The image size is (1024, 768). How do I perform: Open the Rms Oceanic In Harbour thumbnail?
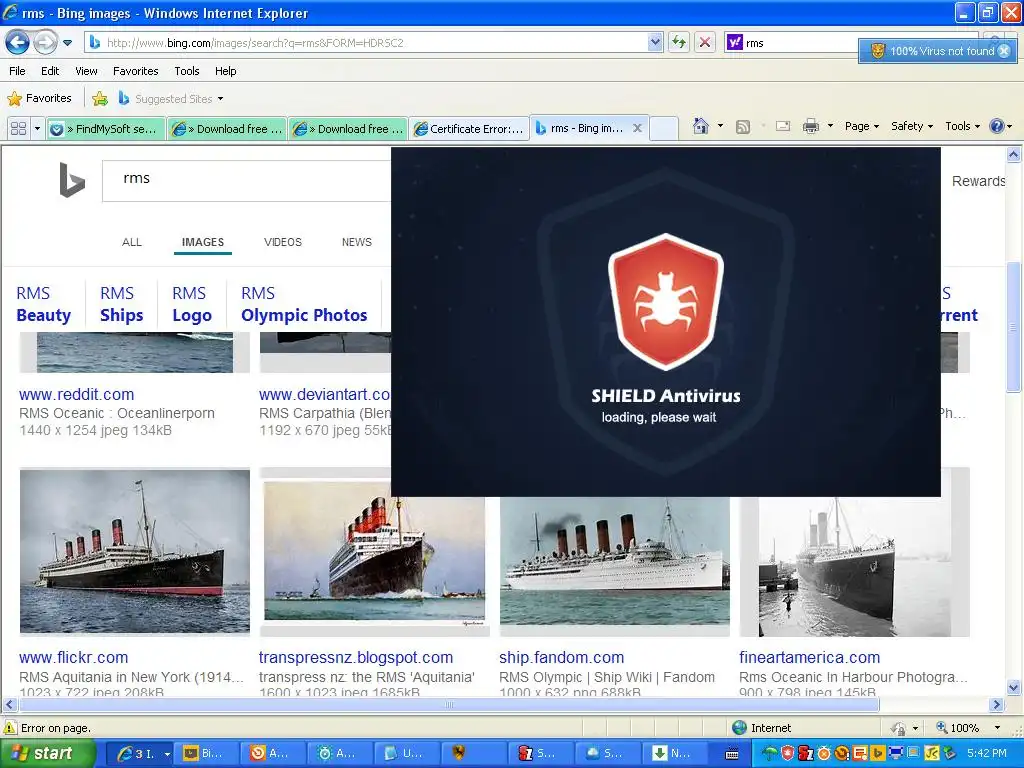(854, 566)
